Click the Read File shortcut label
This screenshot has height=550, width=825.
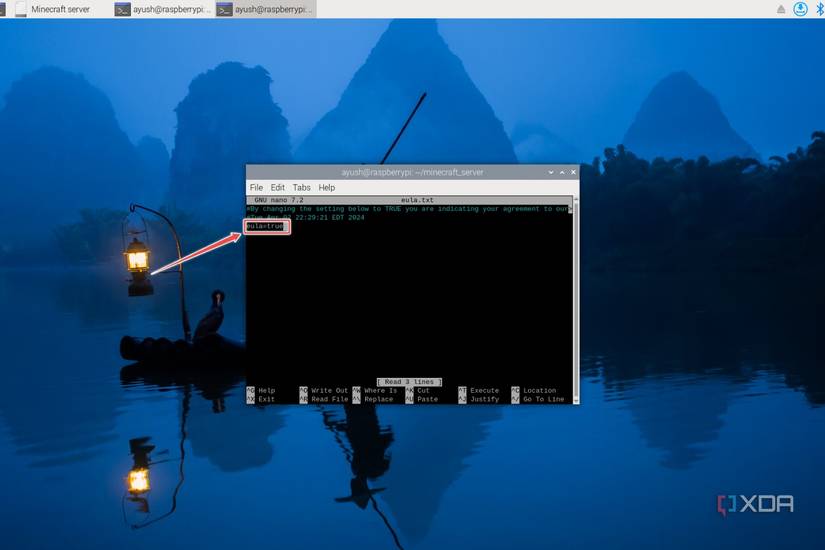329,399
